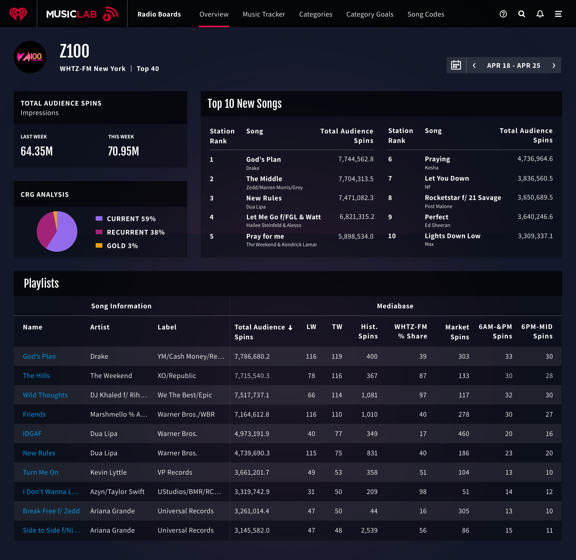Click 7,786,680.2 total audience spins cell
This screenshot has height=560, width=576.
tap(252, 356)
